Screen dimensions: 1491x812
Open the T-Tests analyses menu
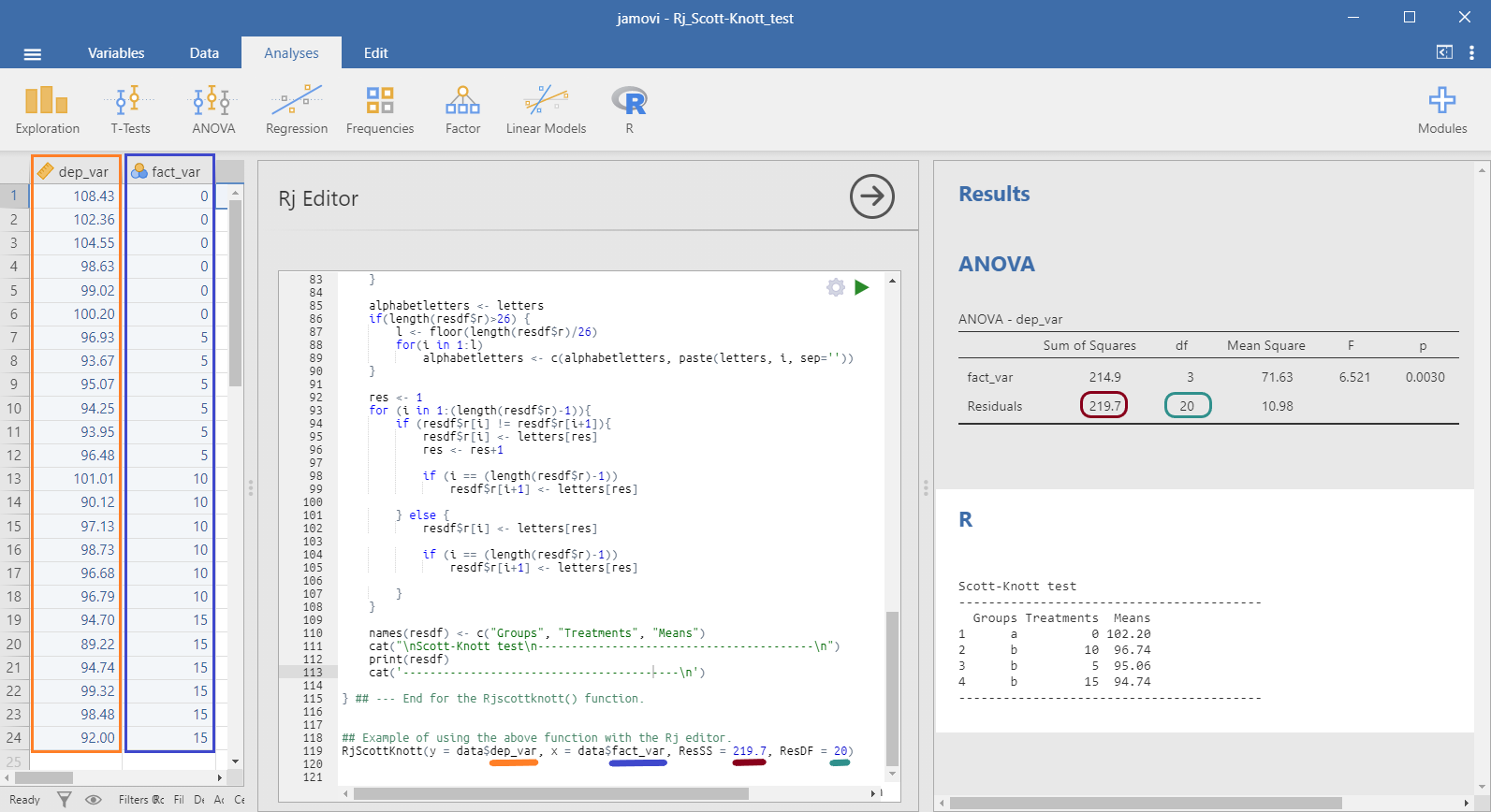(130, 109)
